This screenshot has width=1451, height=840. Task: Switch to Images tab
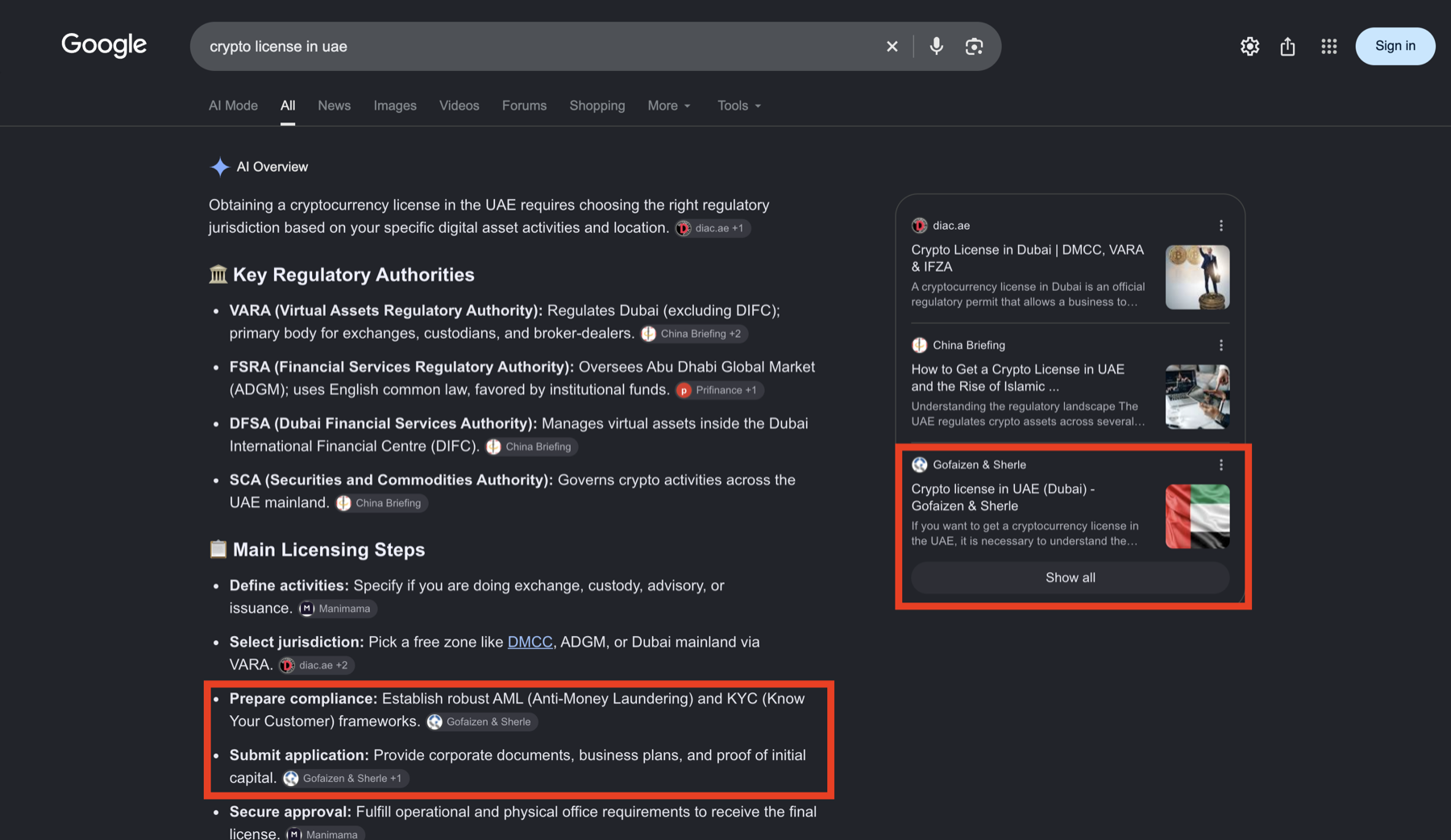pyautogui.click(x=395, y=106)
